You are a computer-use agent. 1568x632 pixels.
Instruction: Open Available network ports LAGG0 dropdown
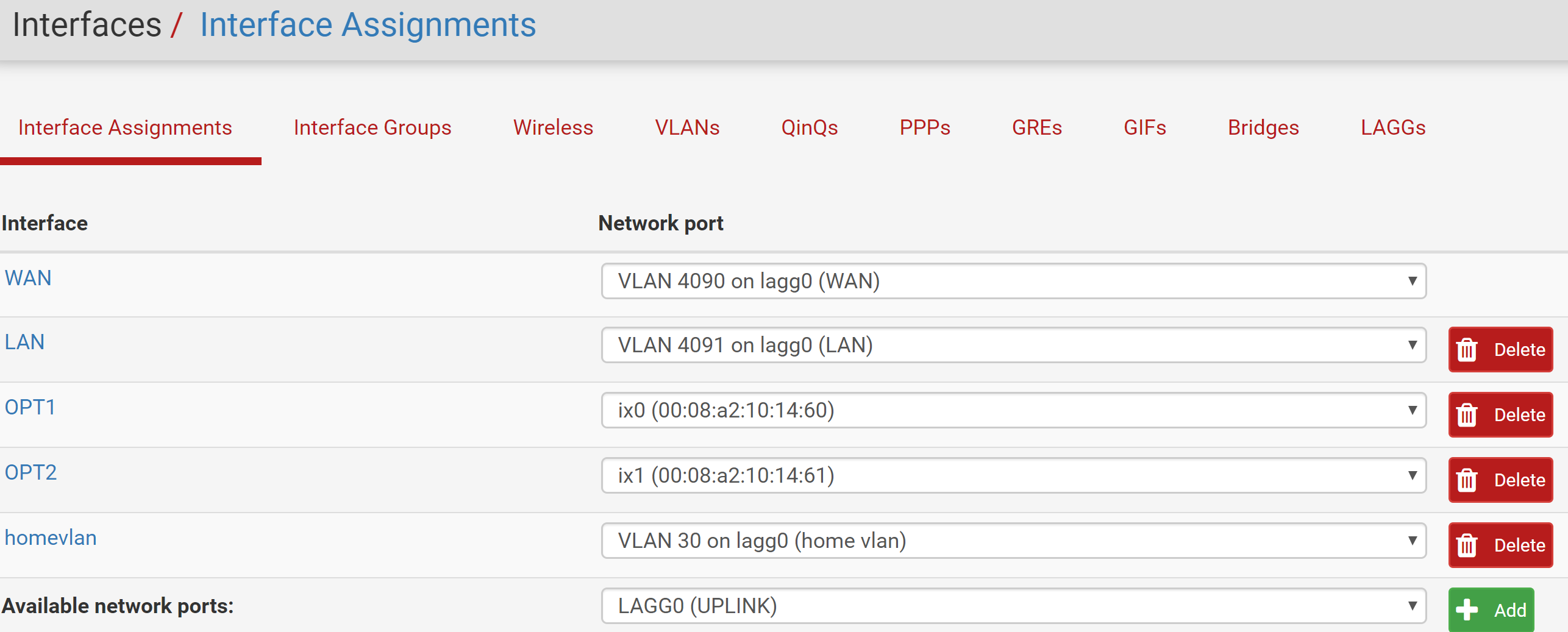[1013, 606]
